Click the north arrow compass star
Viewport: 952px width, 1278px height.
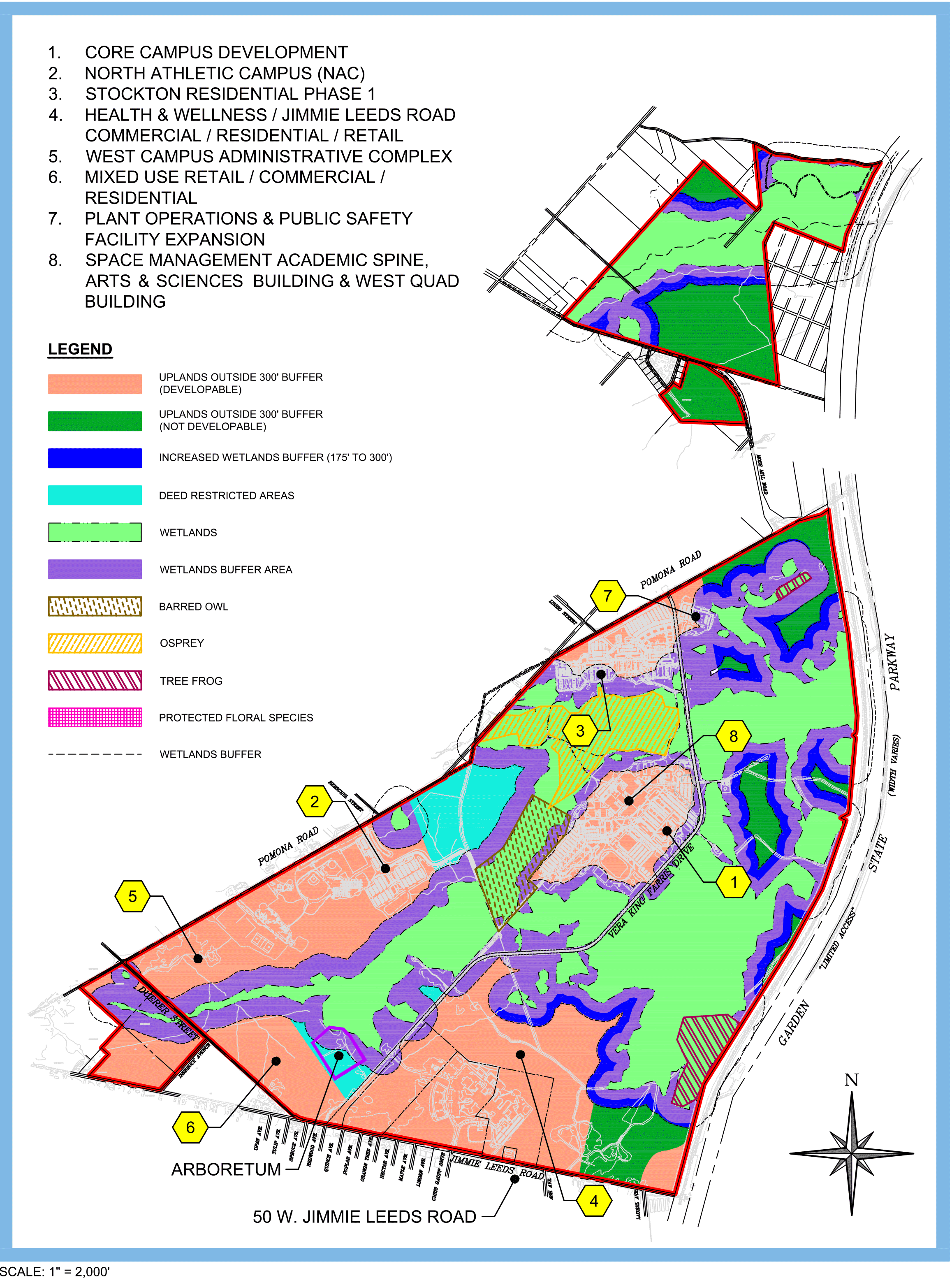point(851,1153)
